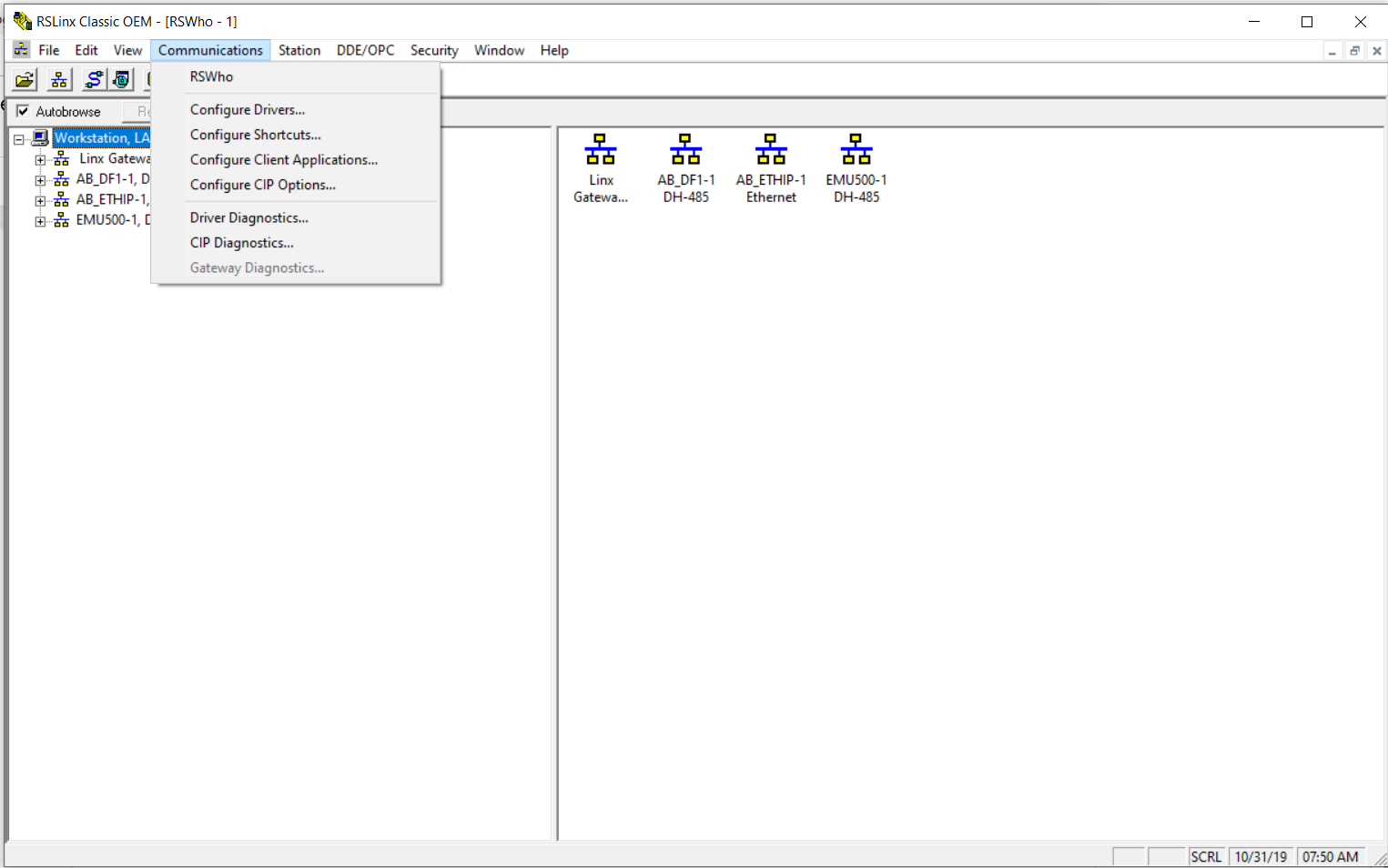Select CIP Diagnostics... menu entry
The image size is (1388, 868).
click(x=296, y=243)
